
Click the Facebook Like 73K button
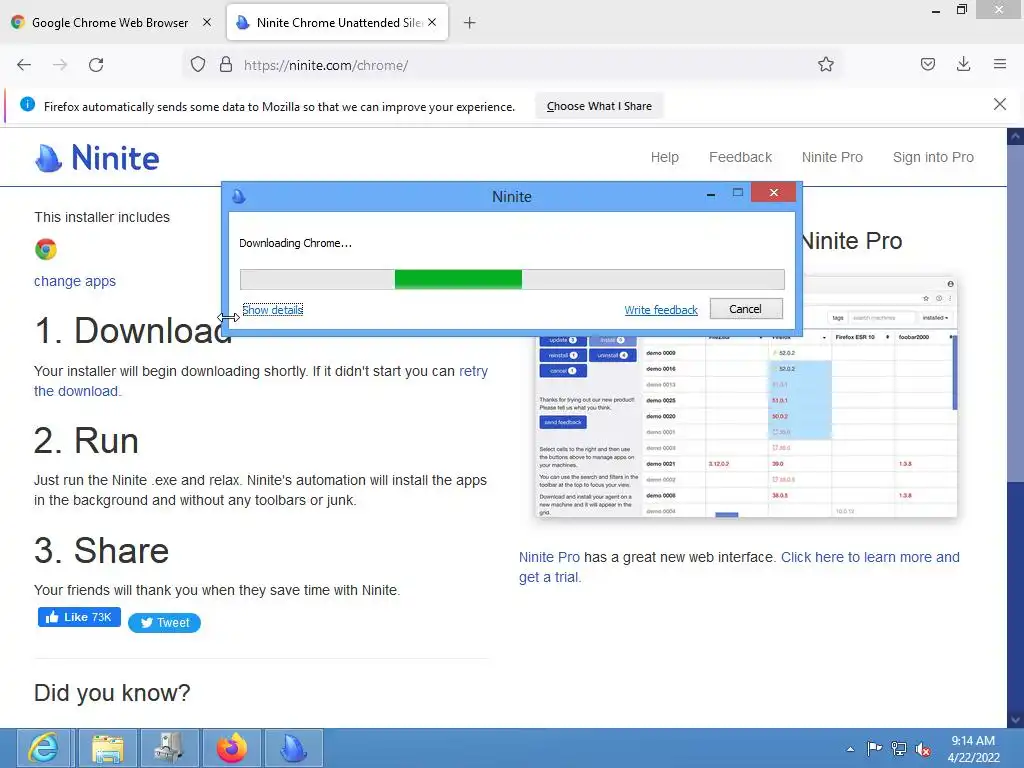click(x=79, y=617)
